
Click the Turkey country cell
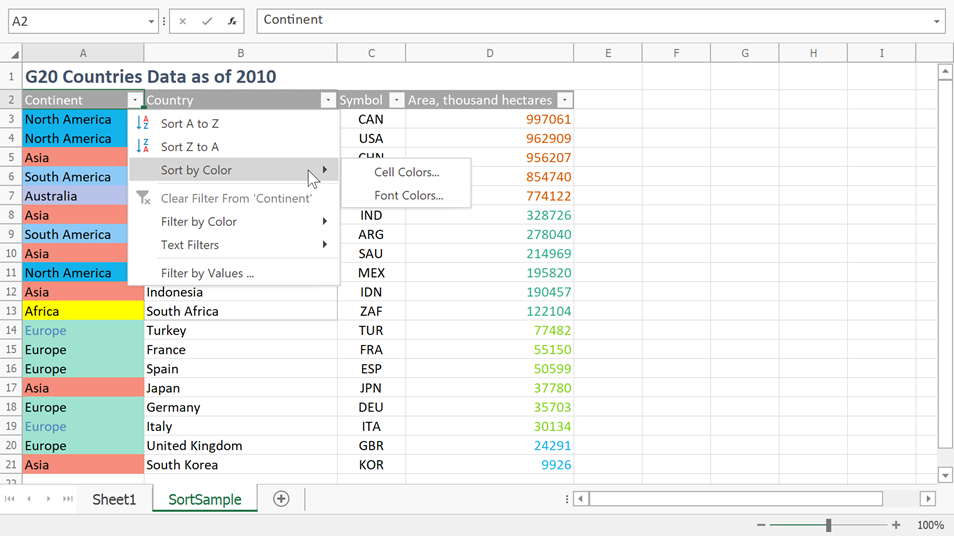tap(241, 330)
